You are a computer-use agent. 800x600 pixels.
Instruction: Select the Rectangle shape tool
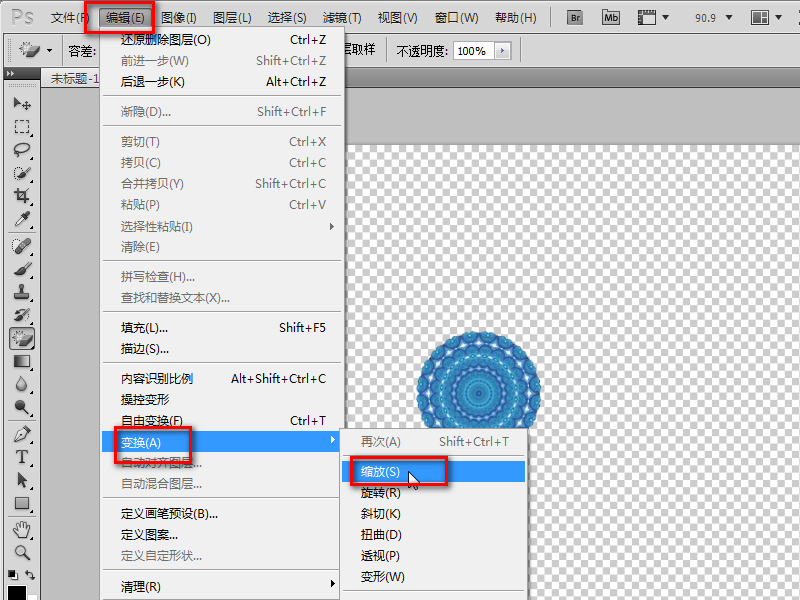pos(21,503)
